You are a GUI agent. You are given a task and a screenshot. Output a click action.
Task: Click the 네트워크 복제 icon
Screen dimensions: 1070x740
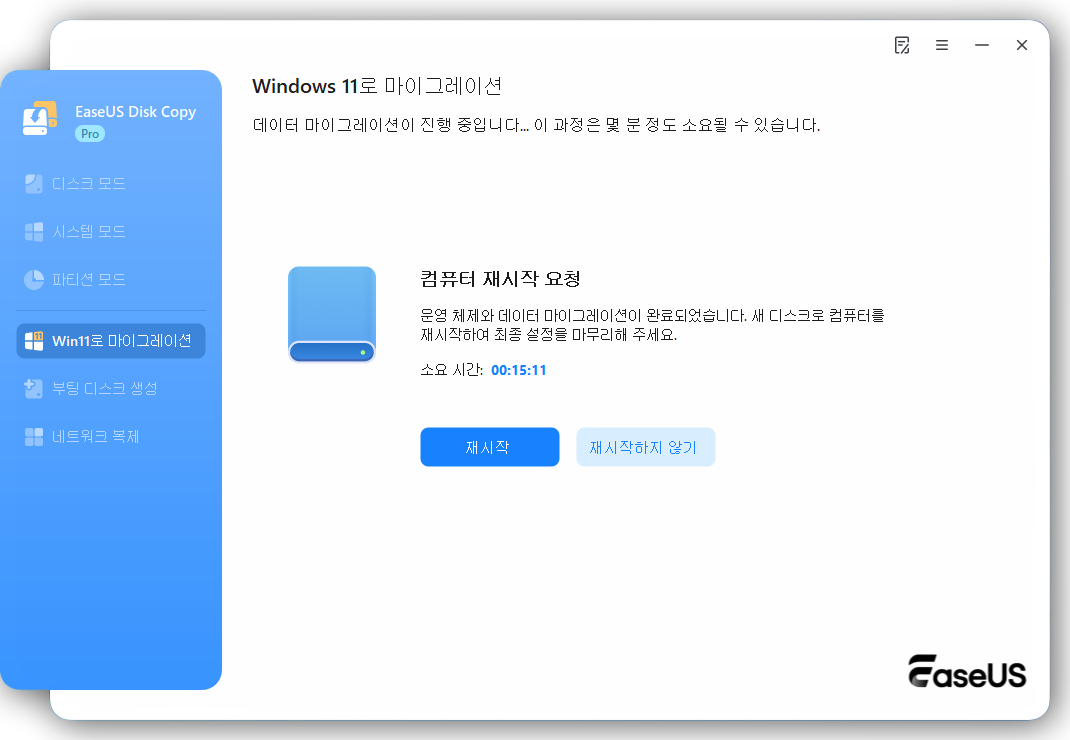click(34, 436)
